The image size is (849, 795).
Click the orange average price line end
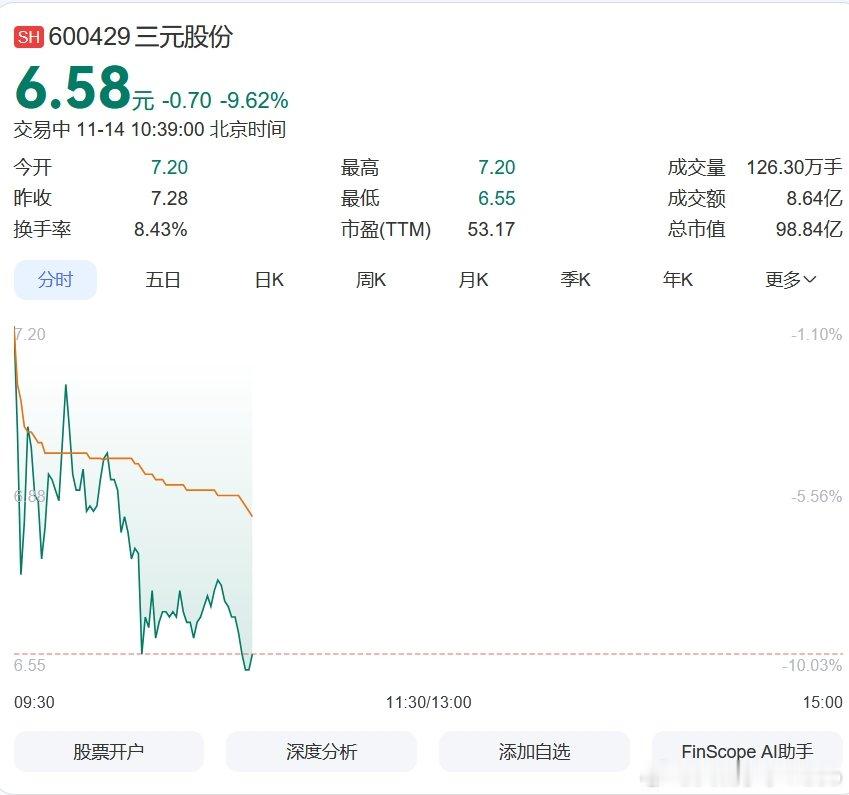(x=252, y=516)
